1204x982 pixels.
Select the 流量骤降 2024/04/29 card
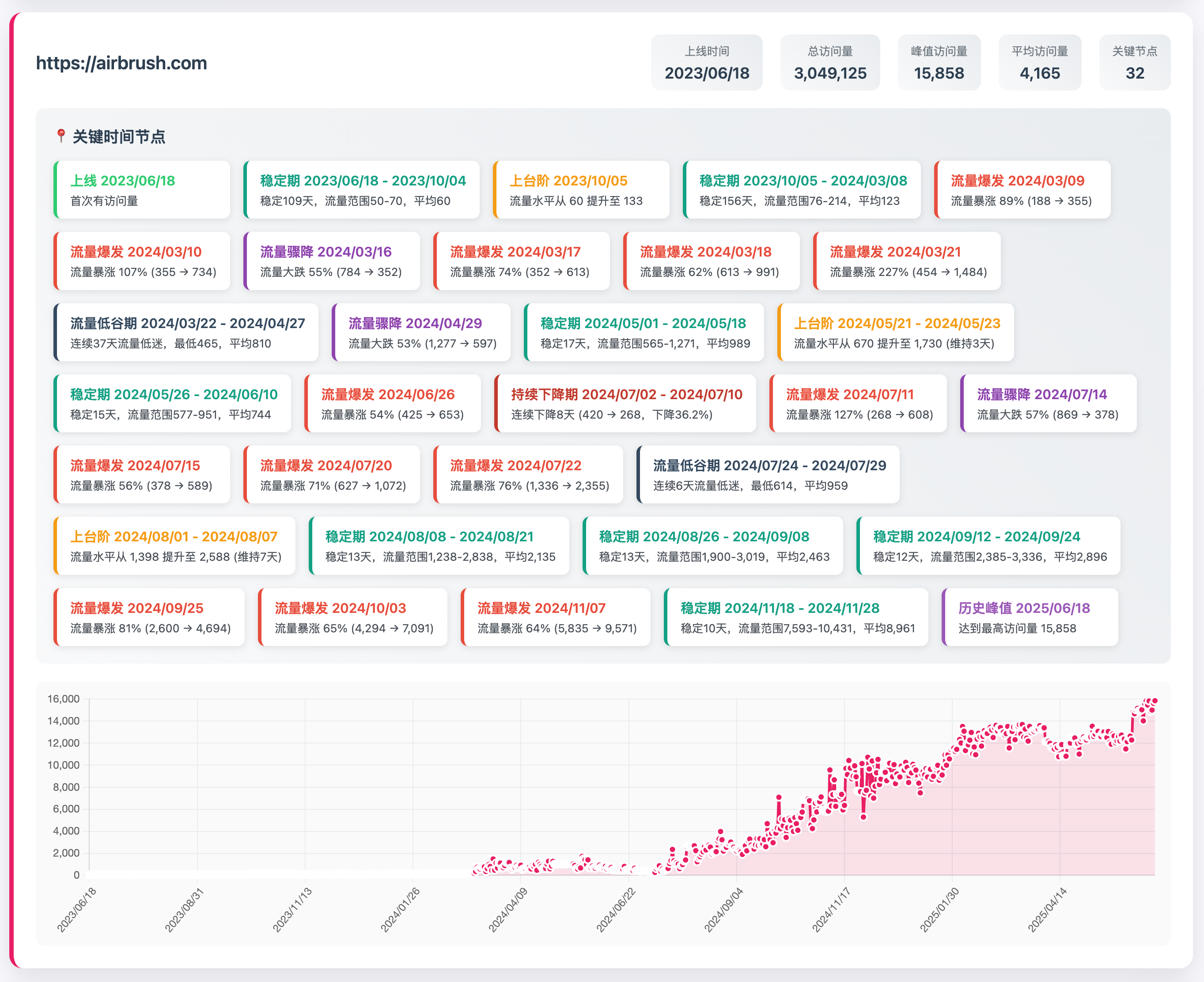click(x=421, y=332)
